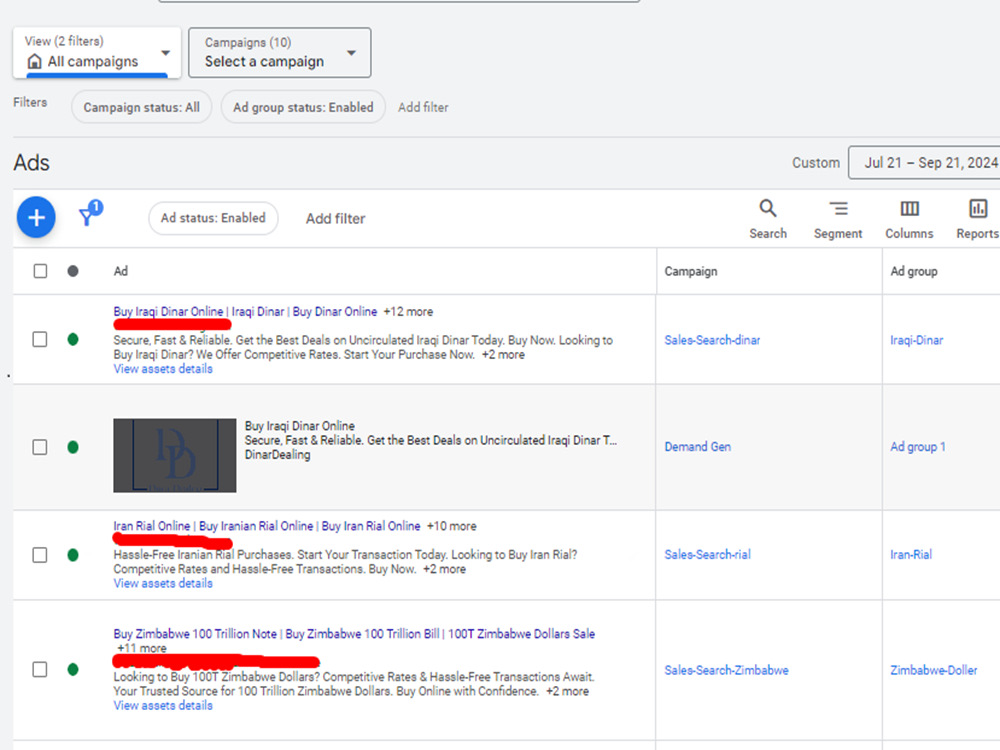
Task: Open View assets details for Iraqi Dinar ad
Action: pos(163,369)
